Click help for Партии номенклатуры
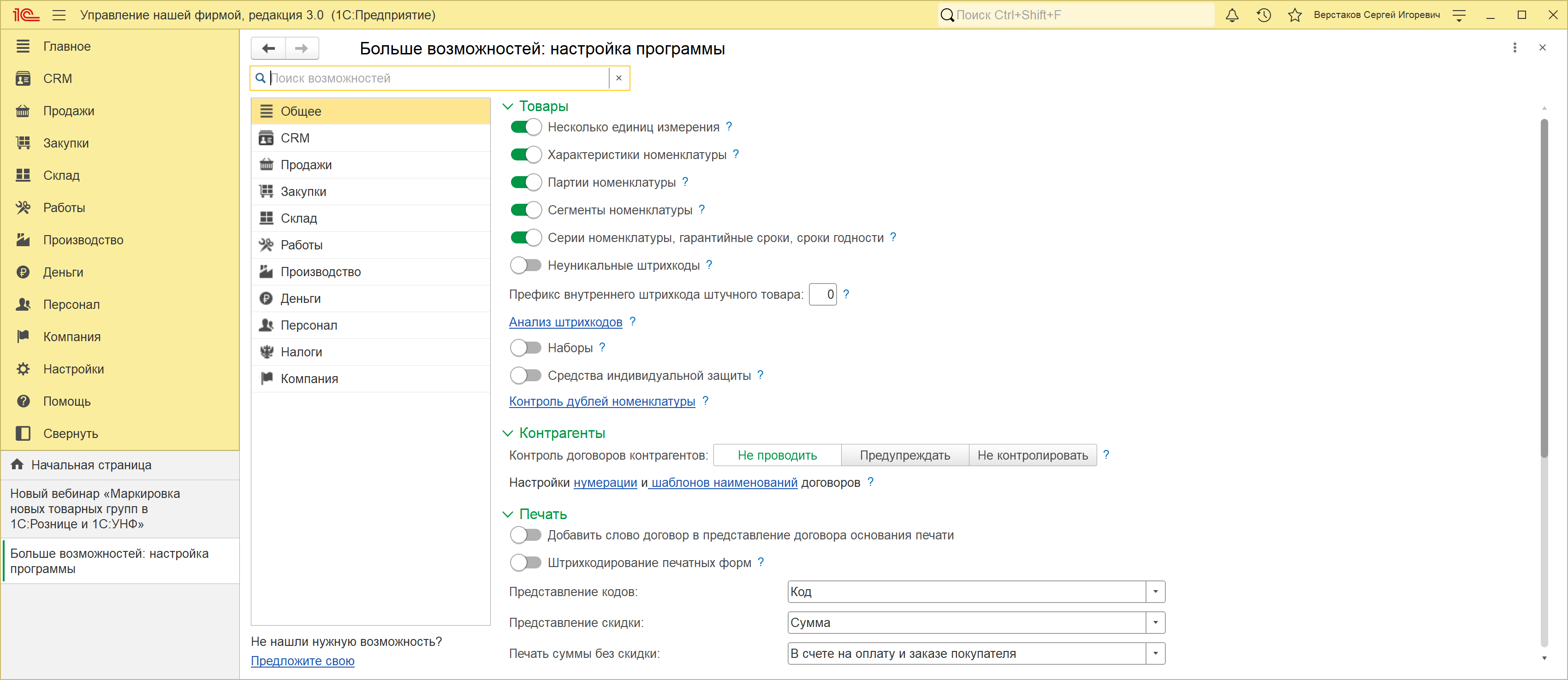Viewport: 1568px width, 680px height. click(685, 182)
